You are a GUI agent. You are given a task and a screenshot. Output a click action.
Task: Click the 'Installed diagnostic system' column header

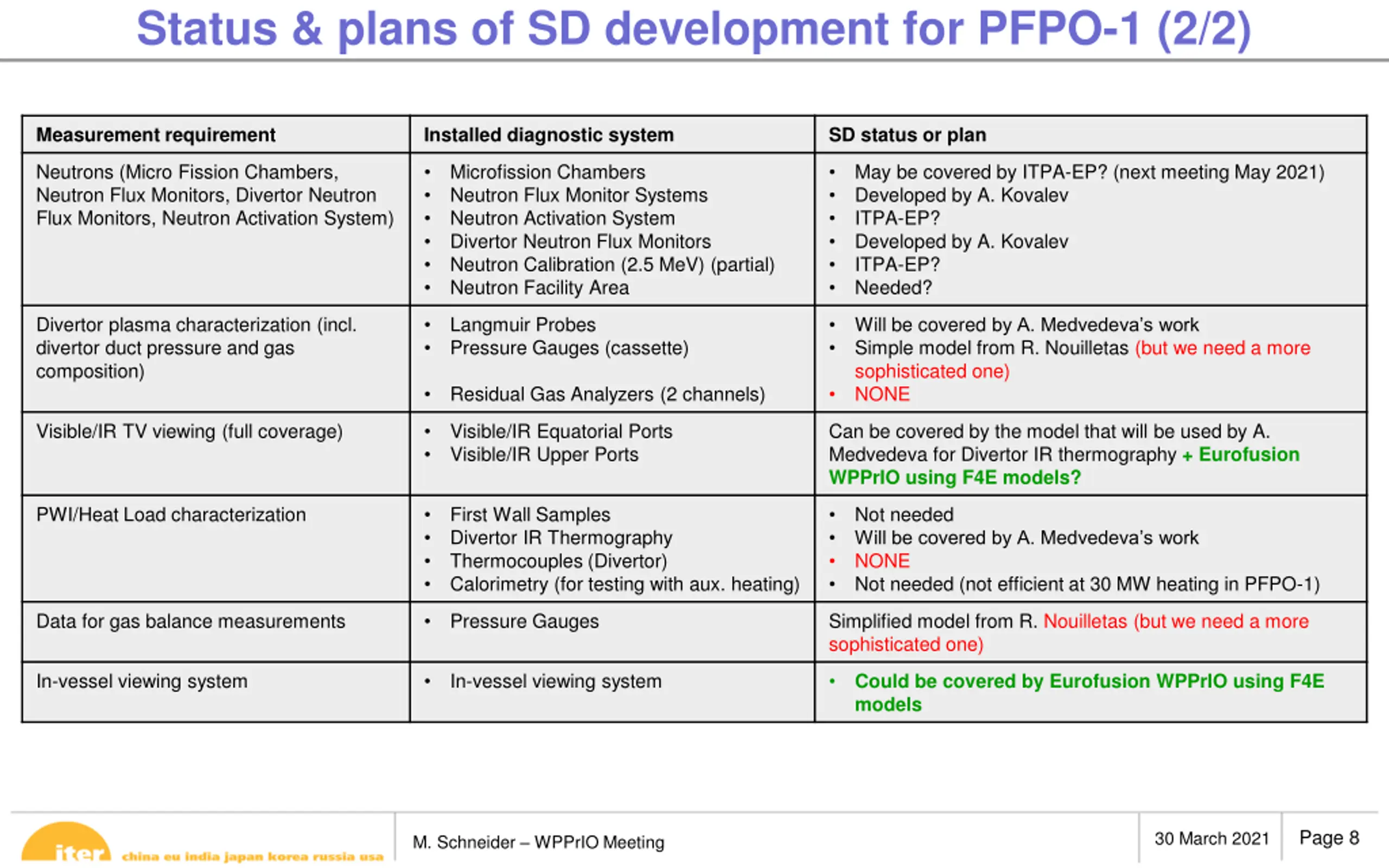tap(549, 135)
